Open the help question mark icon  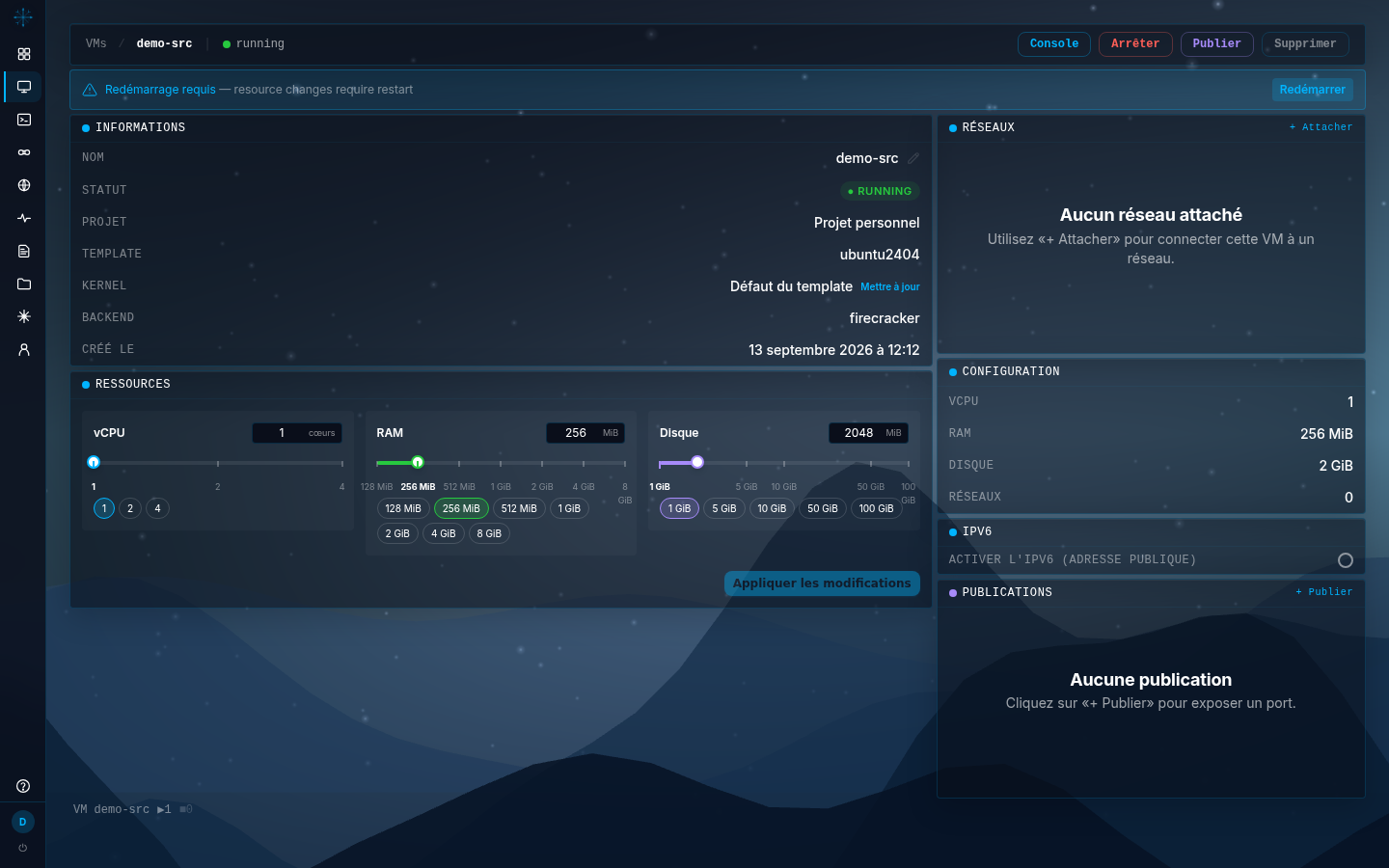[x=23, y=786]
